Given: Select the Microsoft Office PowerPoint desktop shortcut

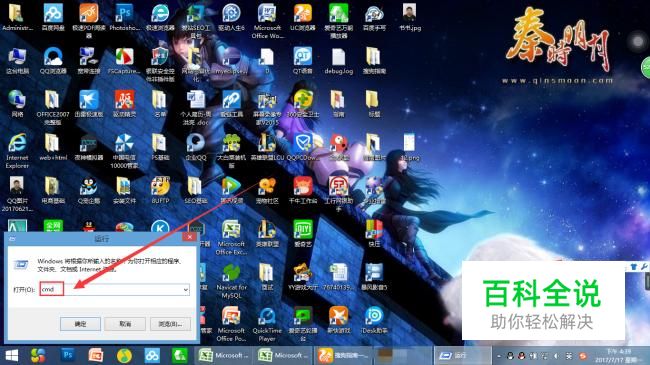Looking at the screenshot, I should pos(231,324).
